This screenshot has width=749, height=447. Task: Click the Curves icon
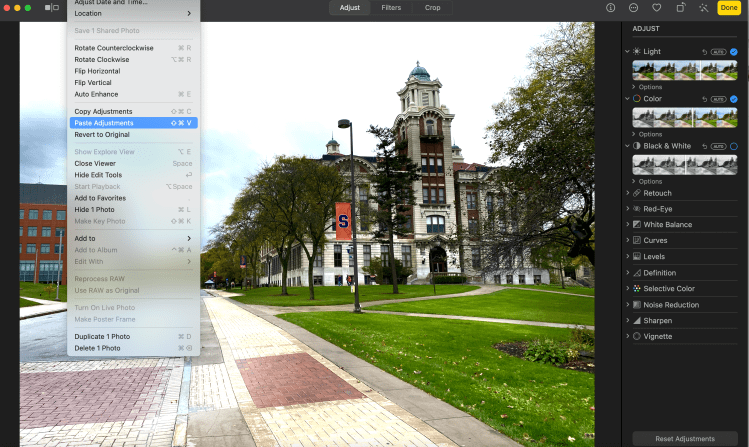click(x=637, y=240)
